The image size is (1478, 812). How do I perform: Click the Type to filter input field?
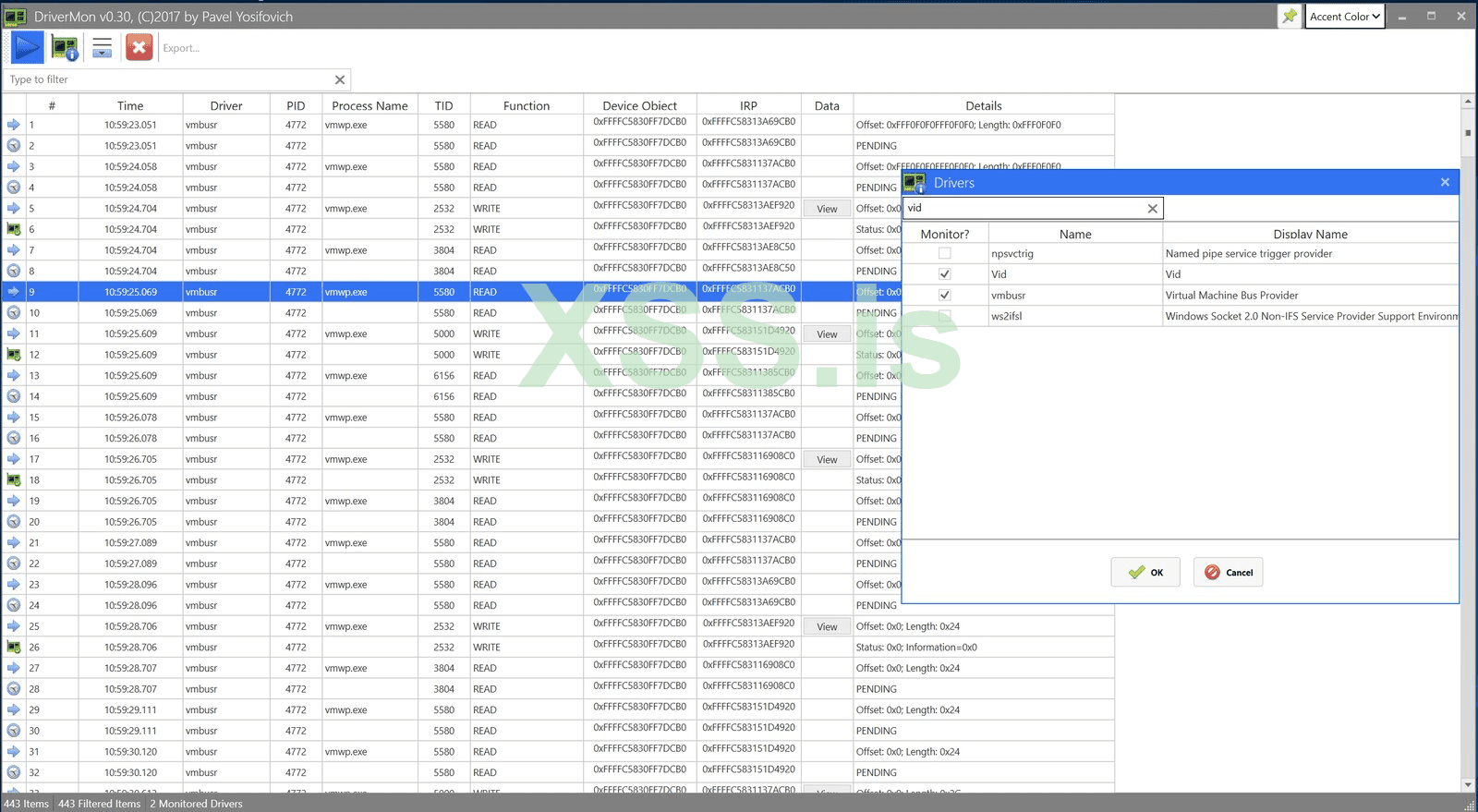pos(166,79)
